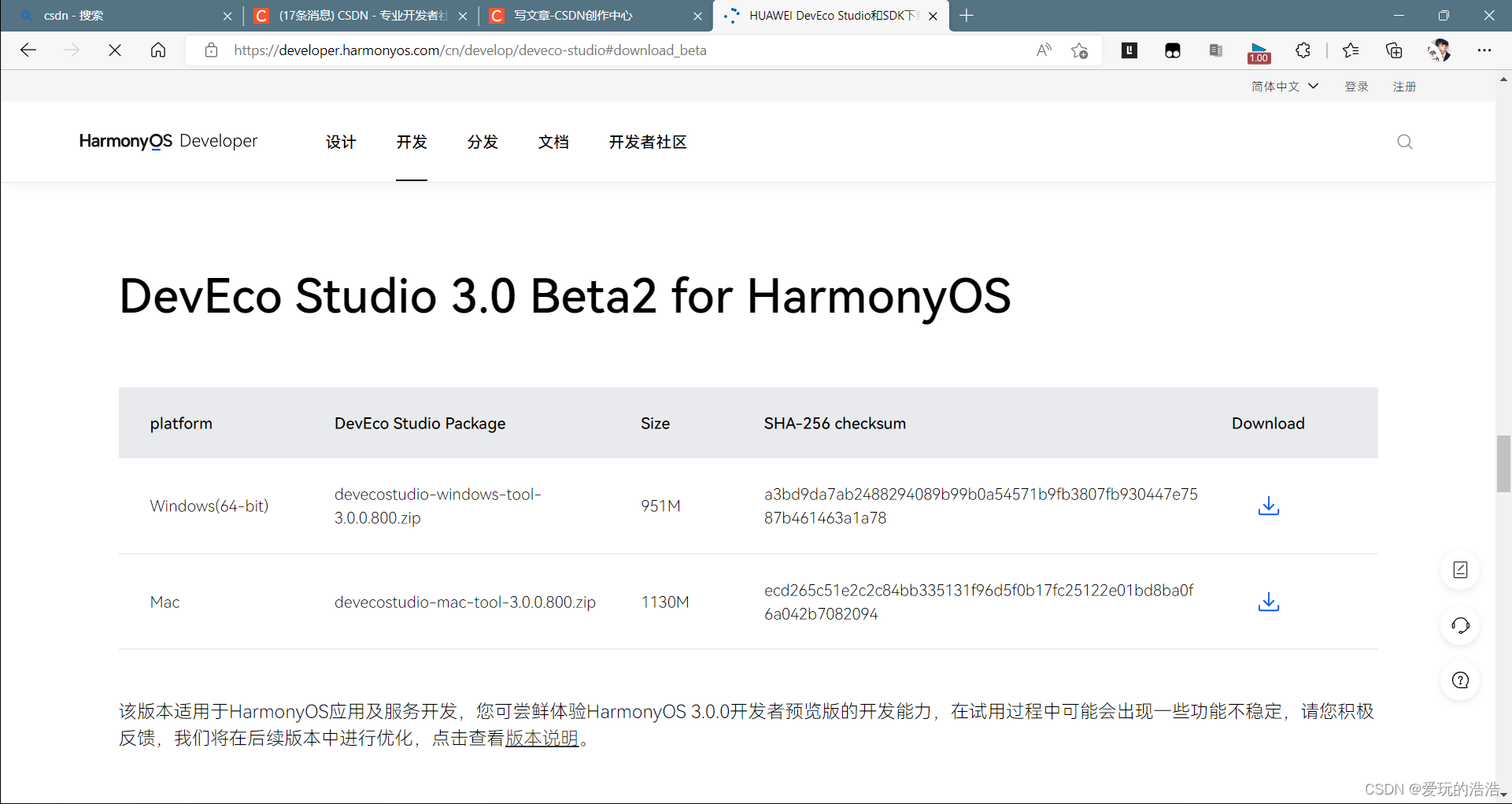This screenshot has width=1512, height=804.
Task: Open the user profile avatar
Action: 1440,50
